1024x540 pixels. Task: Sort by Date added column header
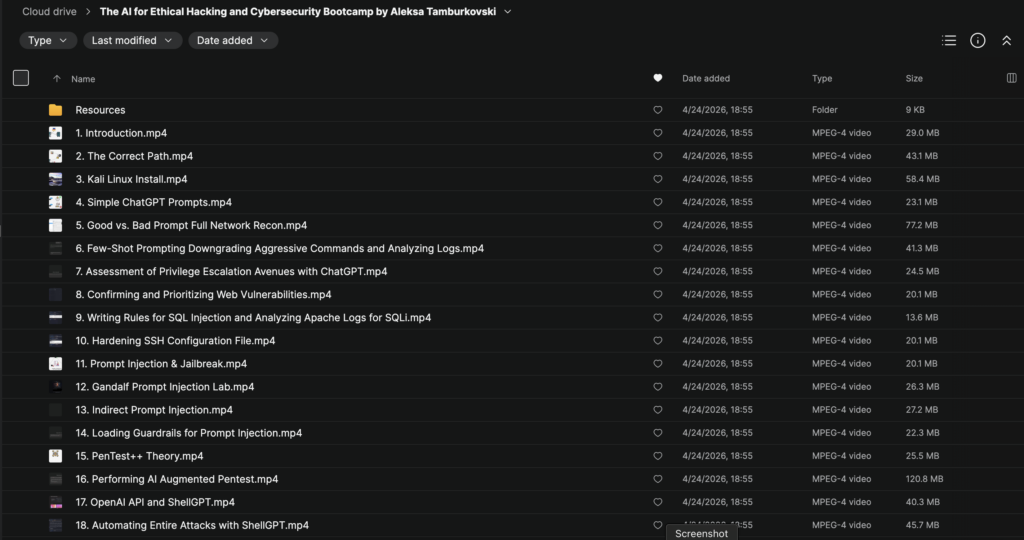(x=706, y=78)
